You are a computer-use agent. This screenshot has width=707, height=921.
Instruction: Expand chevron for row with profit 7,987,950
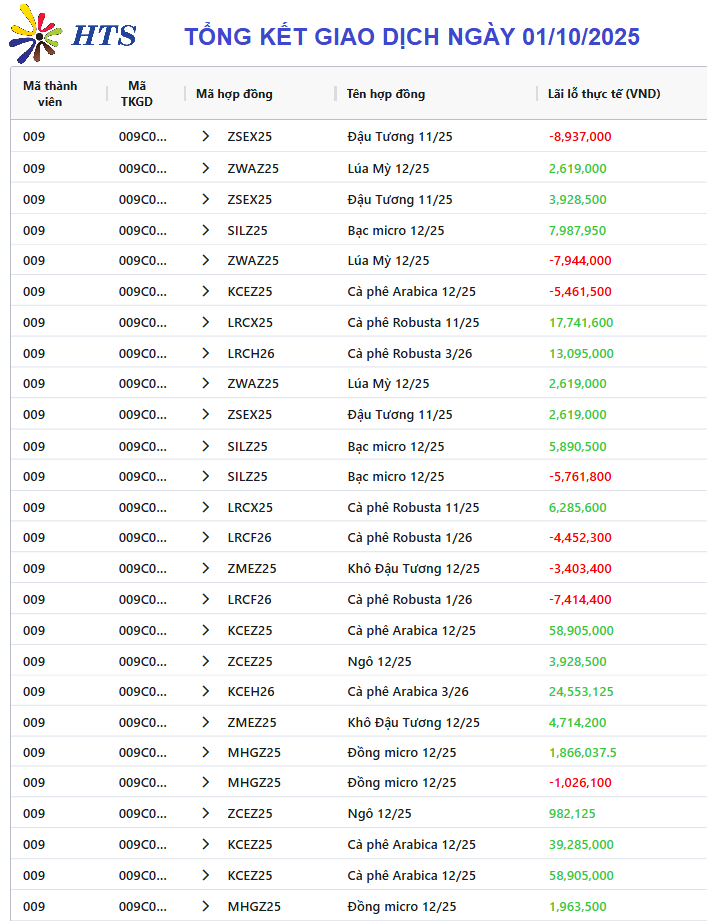pos(206,230)
